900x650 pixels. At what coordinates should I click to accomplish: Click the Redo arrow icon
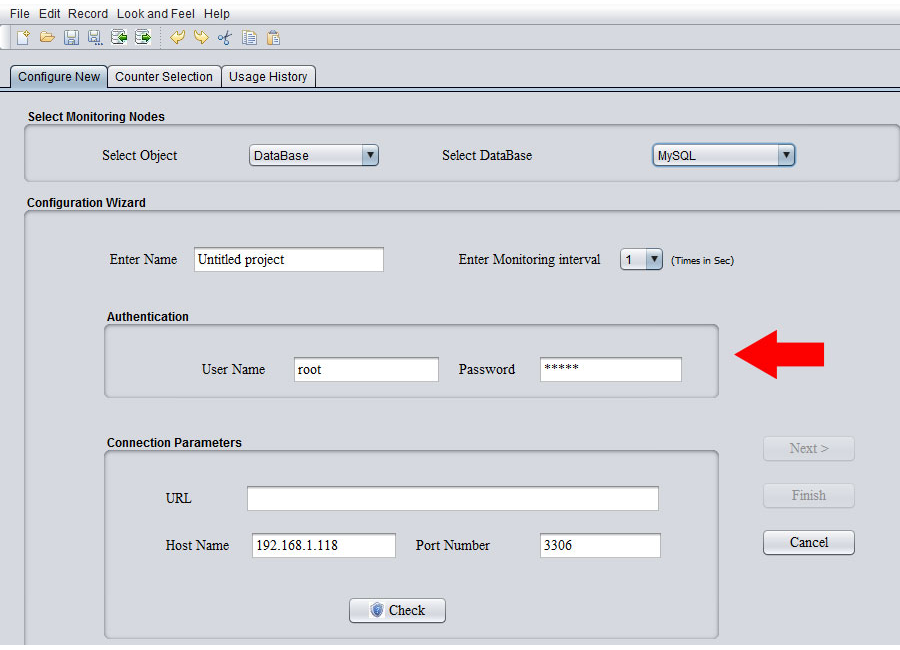pyautogui.click(x=201, y=37)
